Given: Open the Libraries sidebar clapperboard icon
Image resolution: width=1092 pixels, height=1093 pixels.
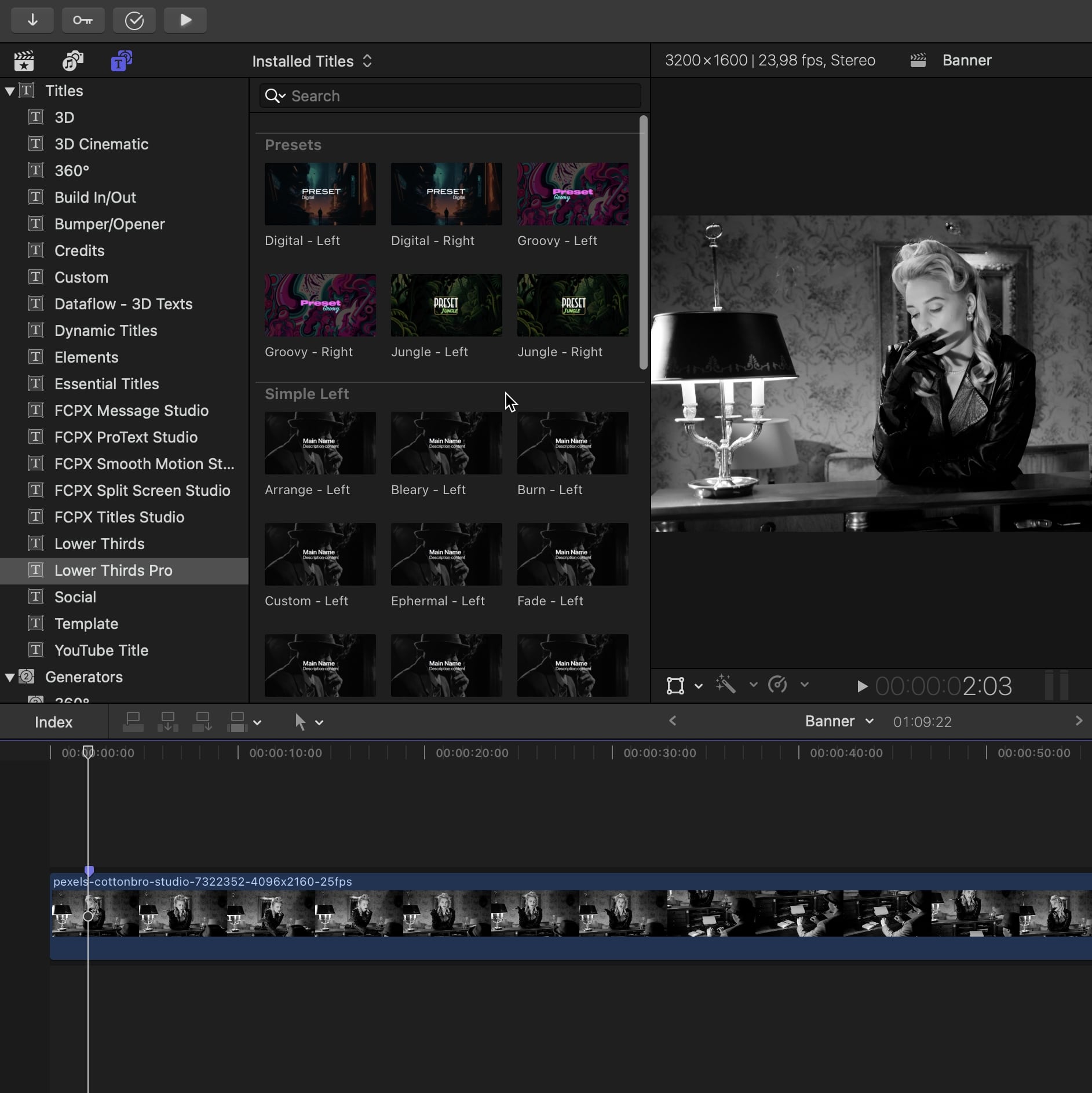Looking at the screenshot, I should pos(24,61).
